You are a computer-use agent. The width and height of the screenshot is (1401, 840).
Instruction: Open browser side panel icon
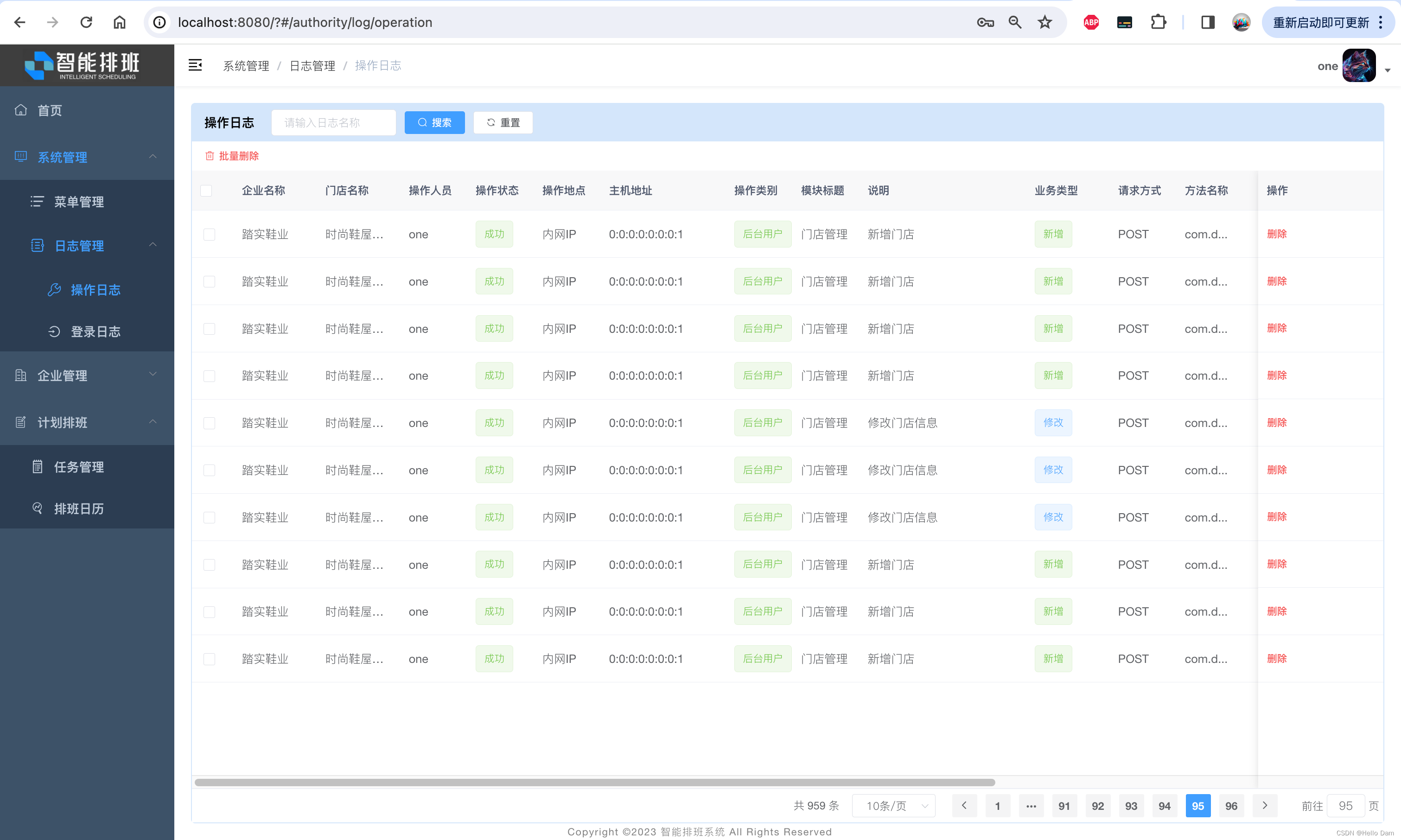1207,23
